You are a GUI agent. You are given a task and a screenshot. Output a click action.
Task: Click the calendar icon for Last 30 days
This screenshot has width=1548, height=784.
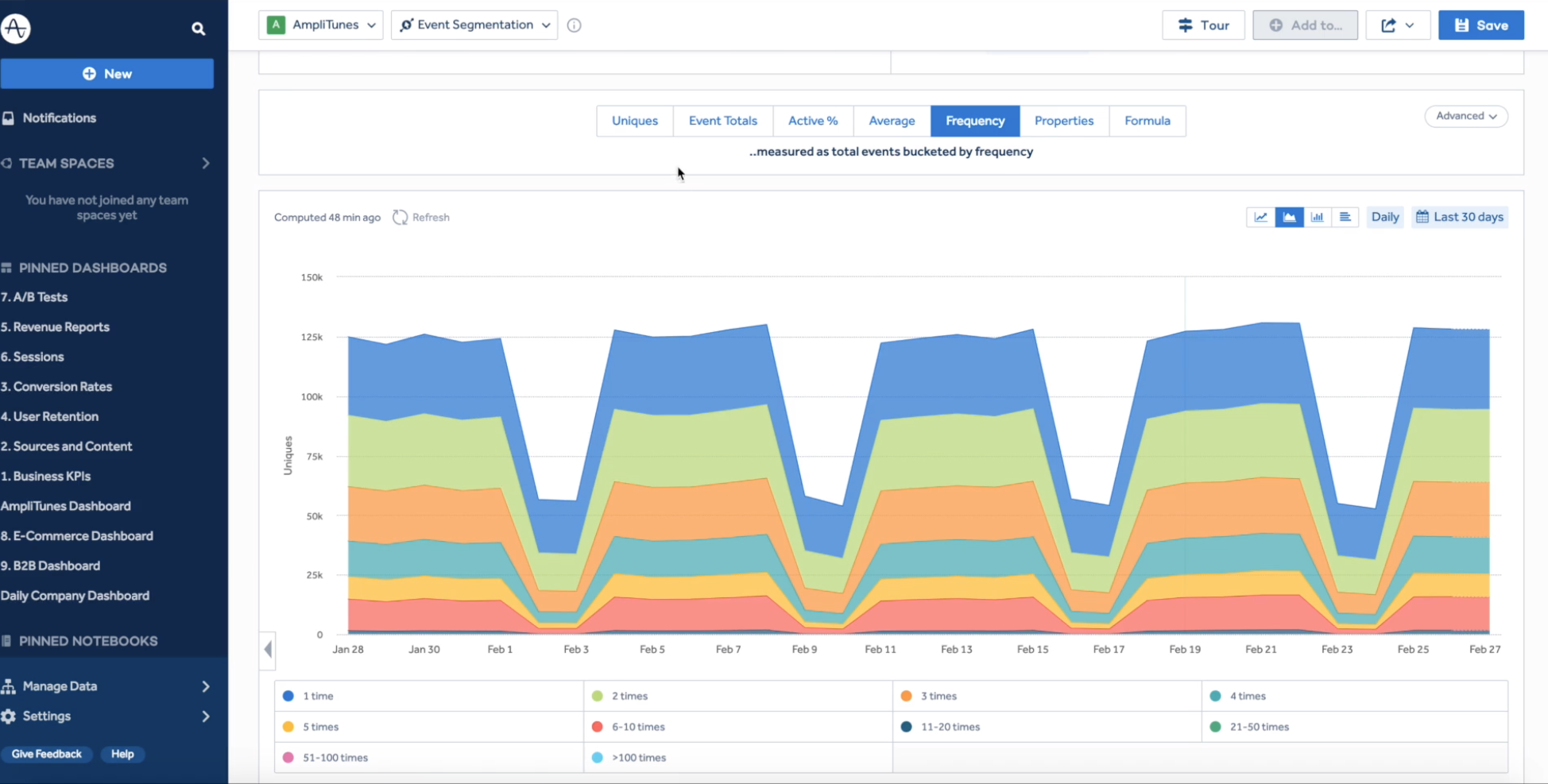[x=1422, y=217]
